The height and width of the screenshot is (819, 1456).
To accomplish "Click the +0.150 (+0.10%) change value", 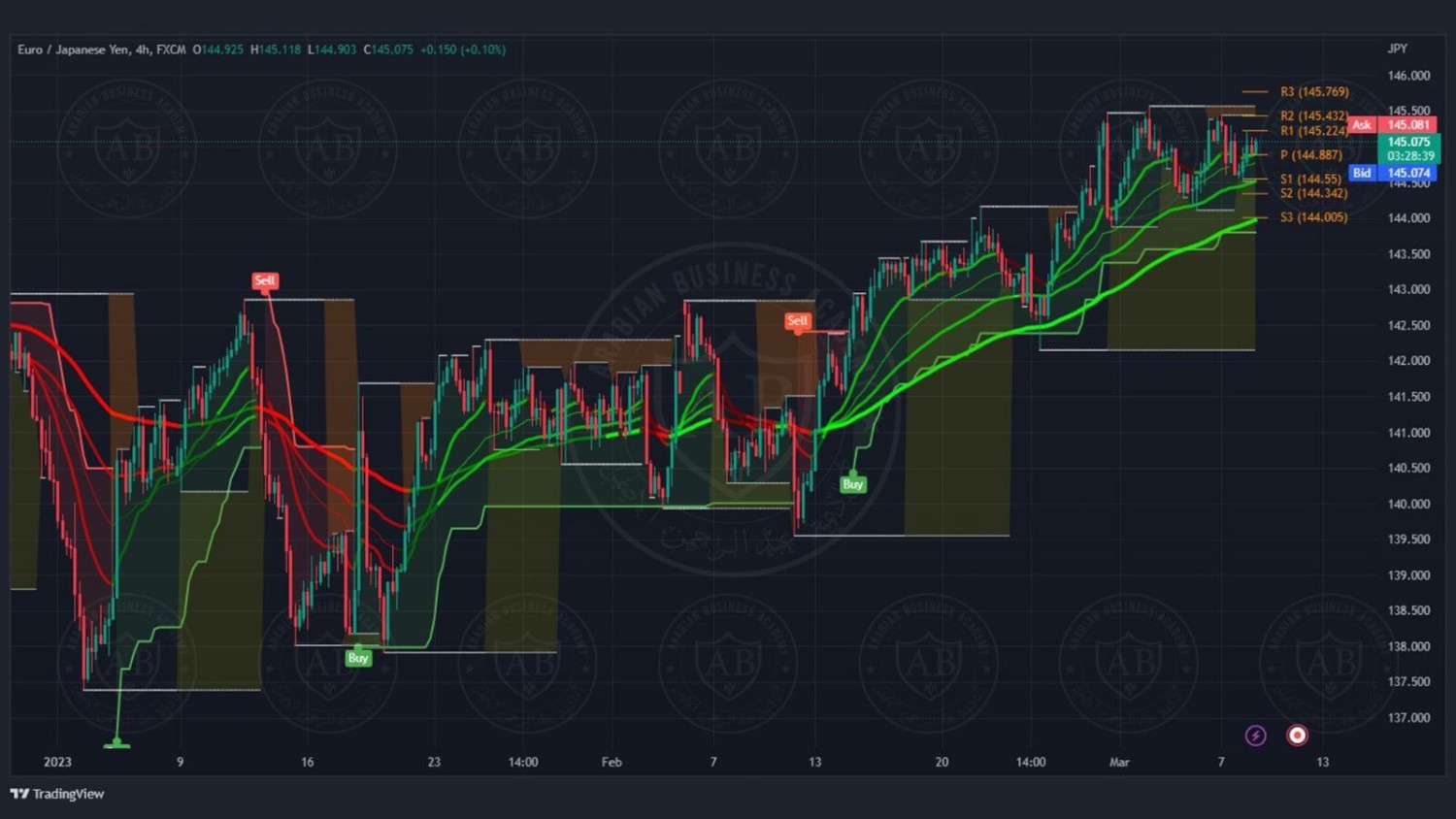I will pyautogui.click(x=463, y=49).
